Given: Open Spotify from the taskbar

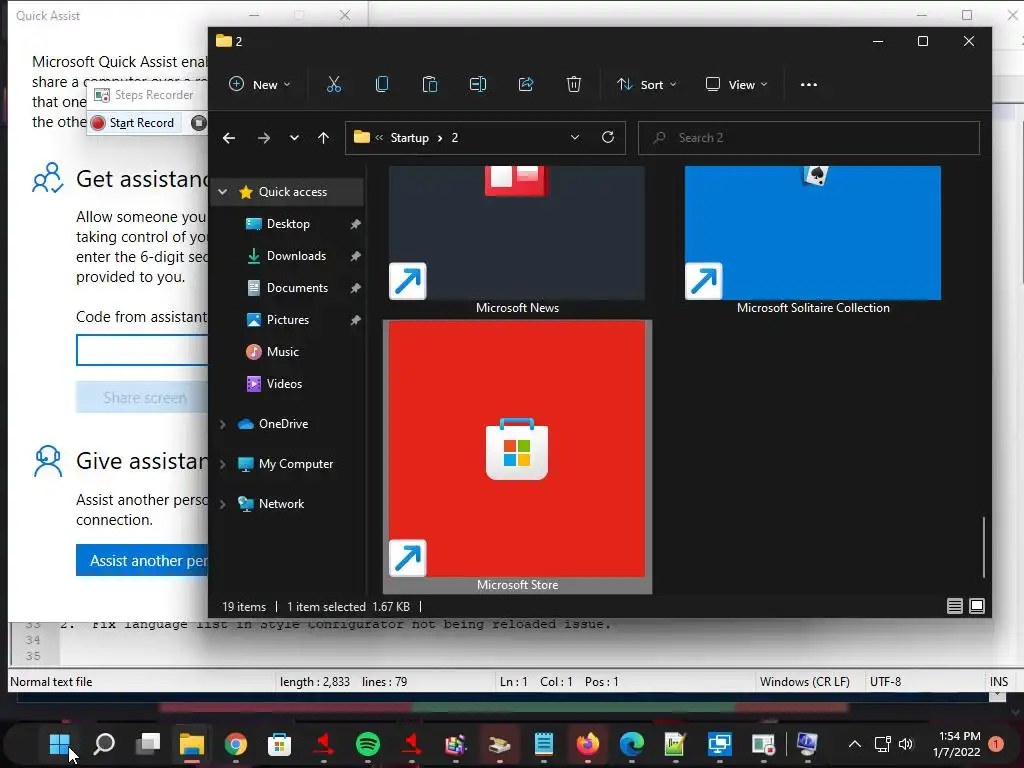Looking at the screenshot, I should click(x=368, y=744).
